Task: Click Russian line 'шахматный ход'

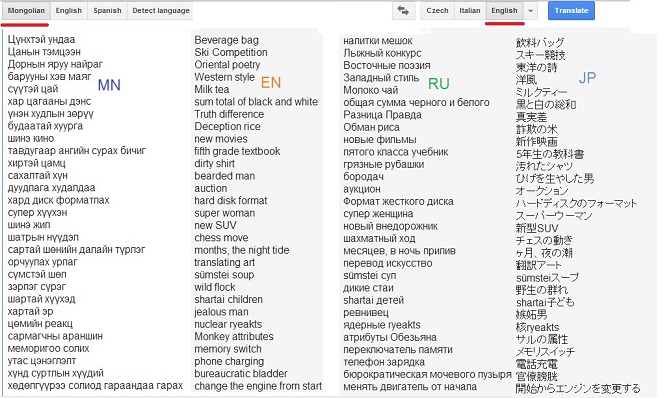Action: click(x=379, y=238)
